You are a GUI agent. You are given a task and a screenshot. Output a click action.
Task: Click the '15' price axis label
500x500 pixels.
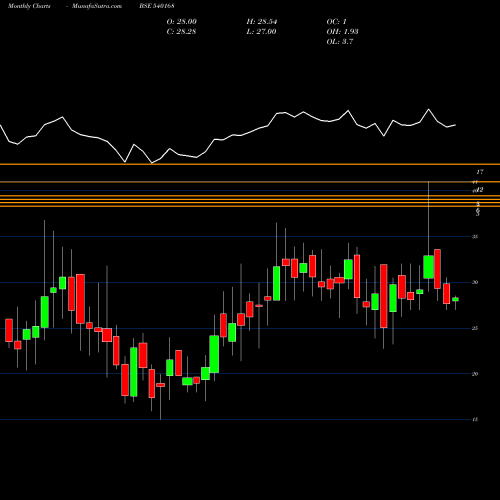[x=475, y=420]
